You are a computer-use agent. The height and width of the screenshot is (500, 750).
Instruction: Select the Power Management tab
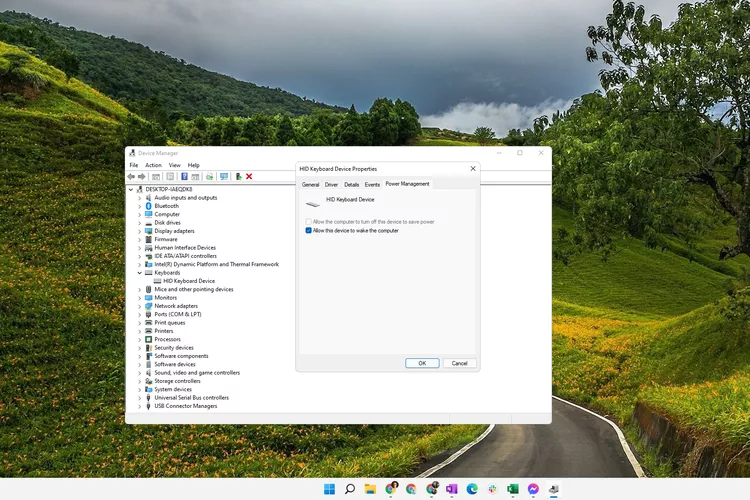point(408,184)
